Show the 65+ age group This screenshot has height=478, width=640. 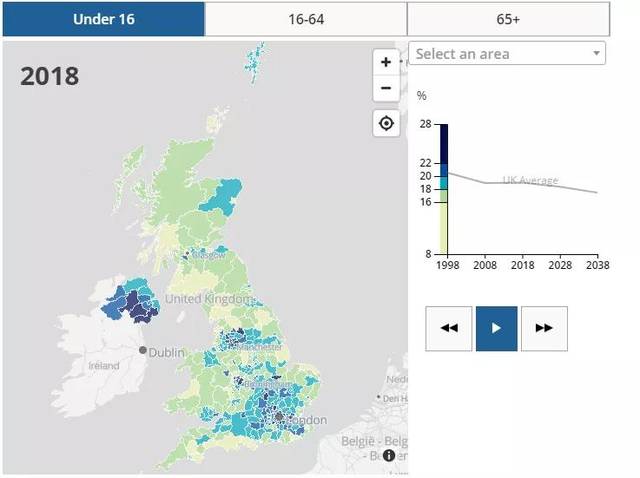(508, 19)
